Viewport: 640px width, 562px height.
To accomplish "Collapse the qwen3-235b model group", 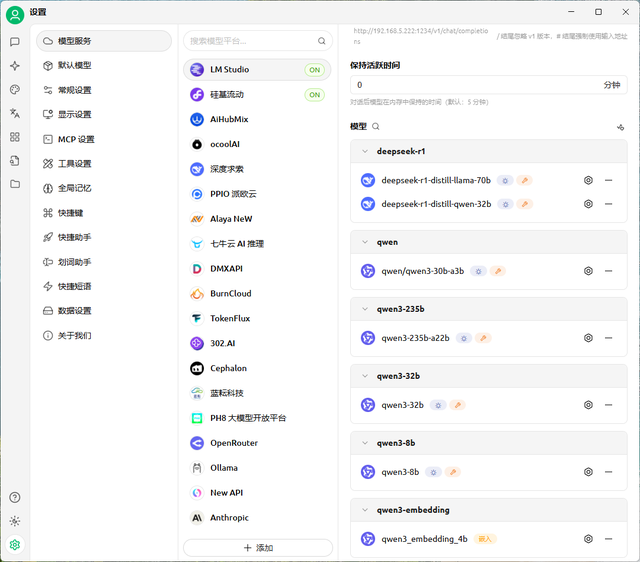I will click(x=365, y=309).
